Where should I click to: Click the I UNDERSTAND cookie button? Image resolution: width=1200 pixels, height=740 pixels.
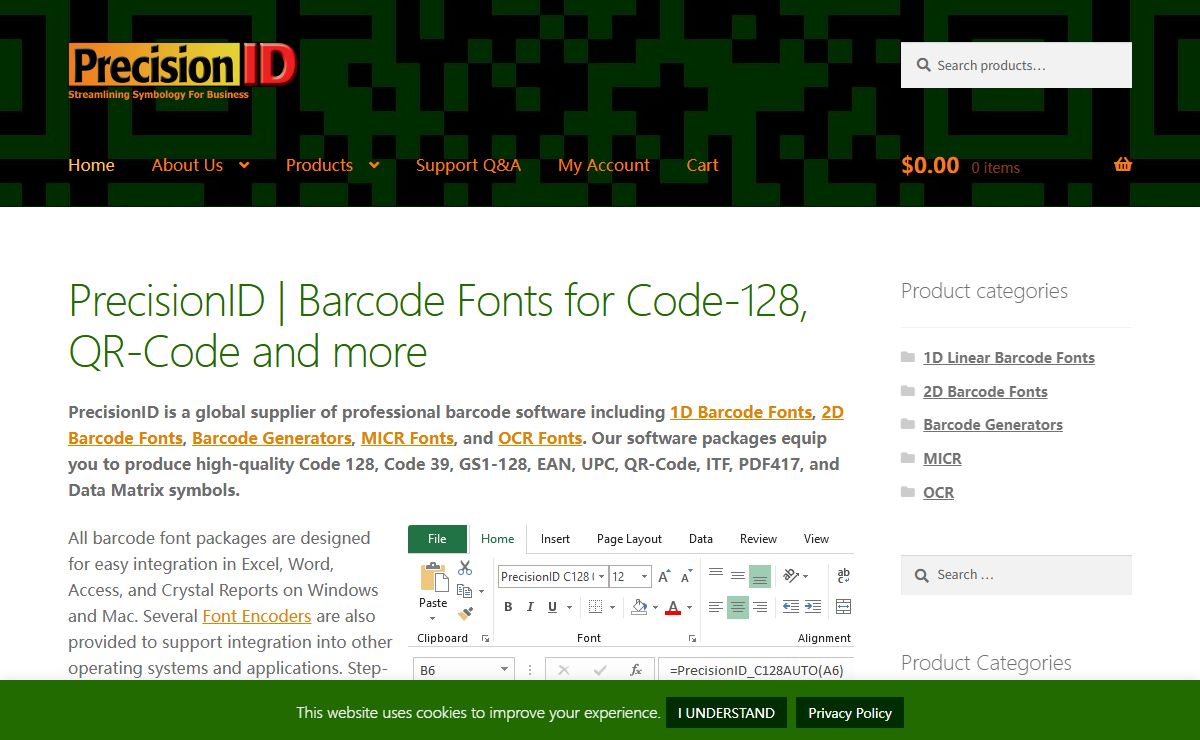(726, 713)
